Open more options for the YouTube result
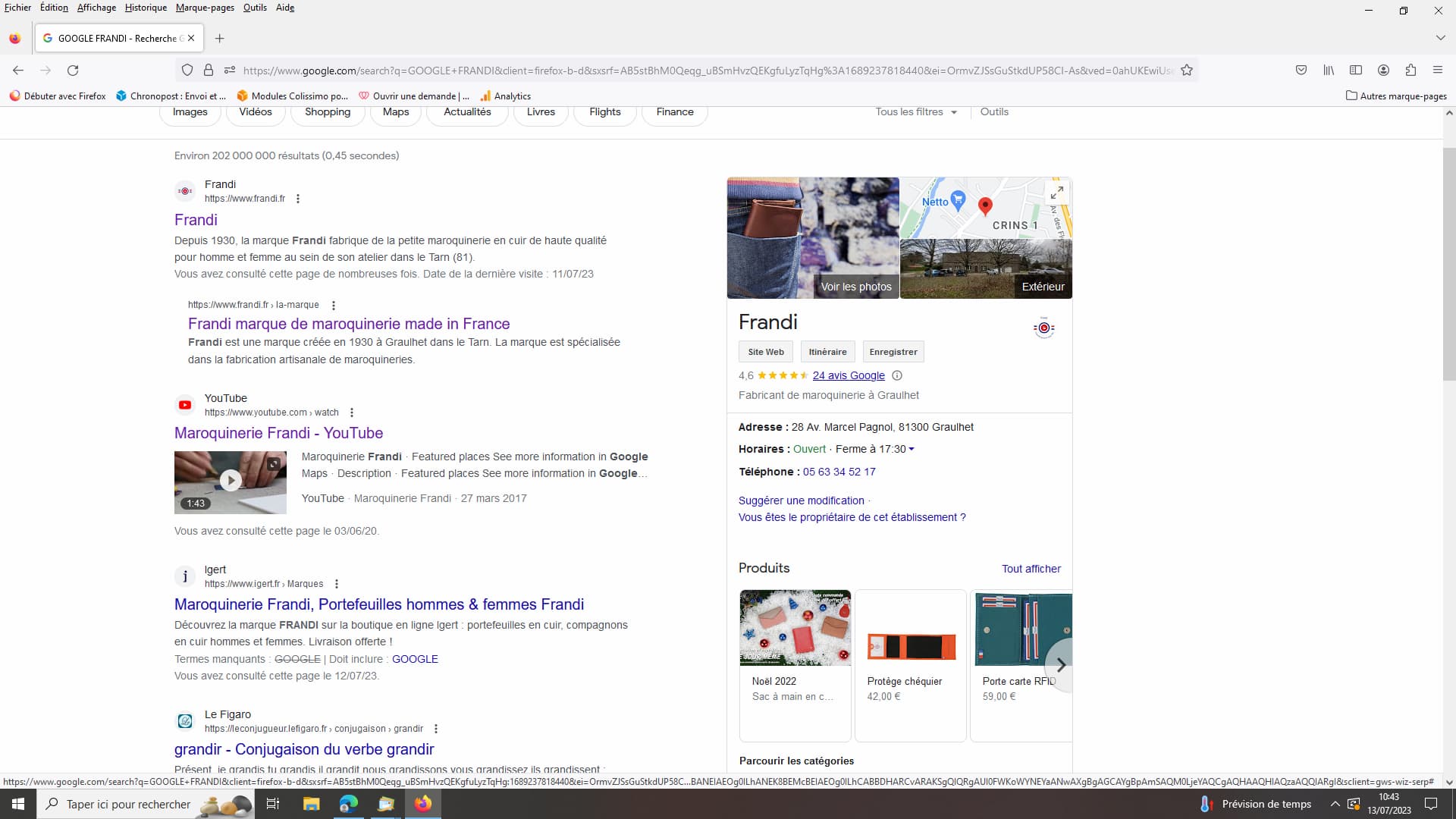The image size is (1456, 819). point(352,413)
